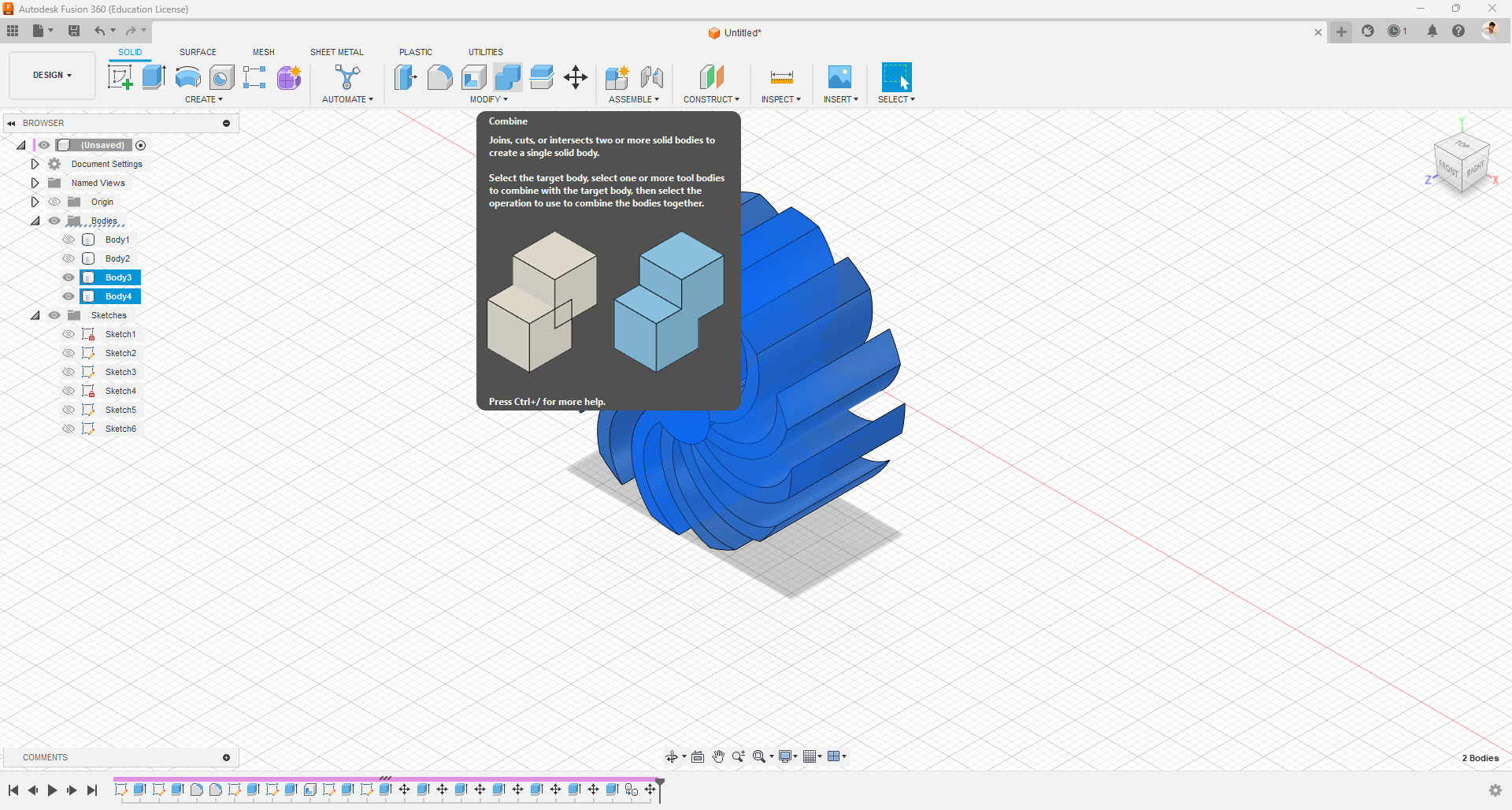Select the Revolve tool
This screenshot has height=810, width=1512.
point(187,77)
